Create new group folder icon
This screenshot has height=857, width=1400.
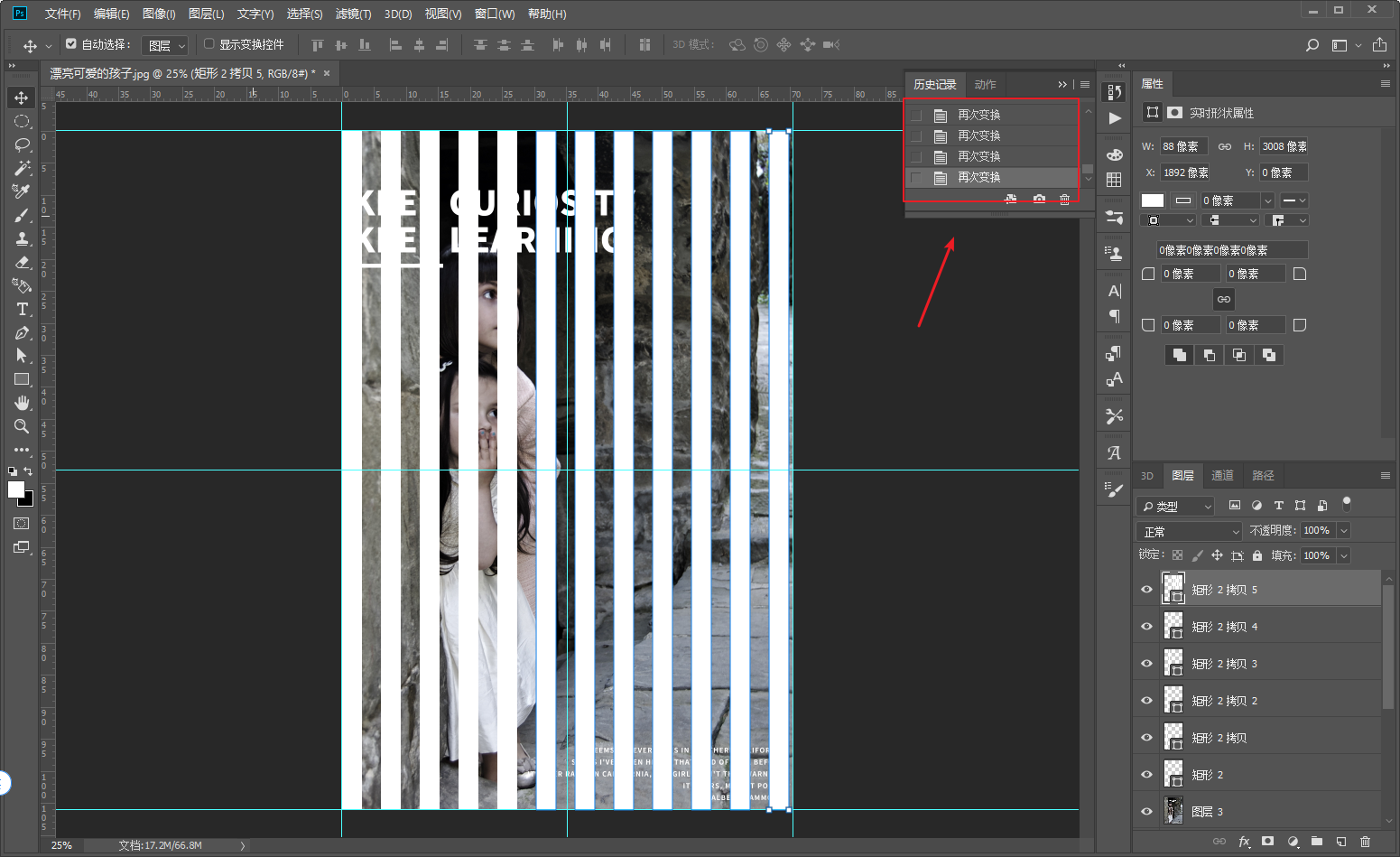tap(1316, 842)
